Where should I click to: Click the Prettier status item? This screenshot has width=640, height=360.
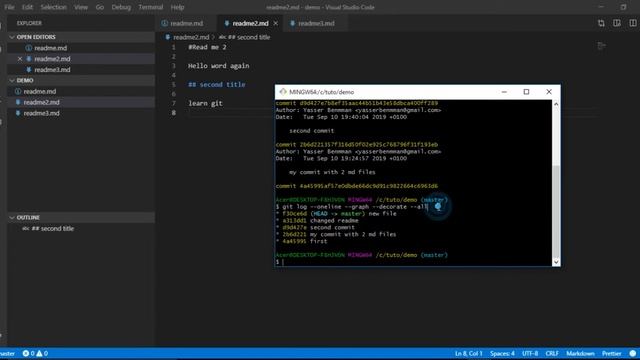click(611, 353)
